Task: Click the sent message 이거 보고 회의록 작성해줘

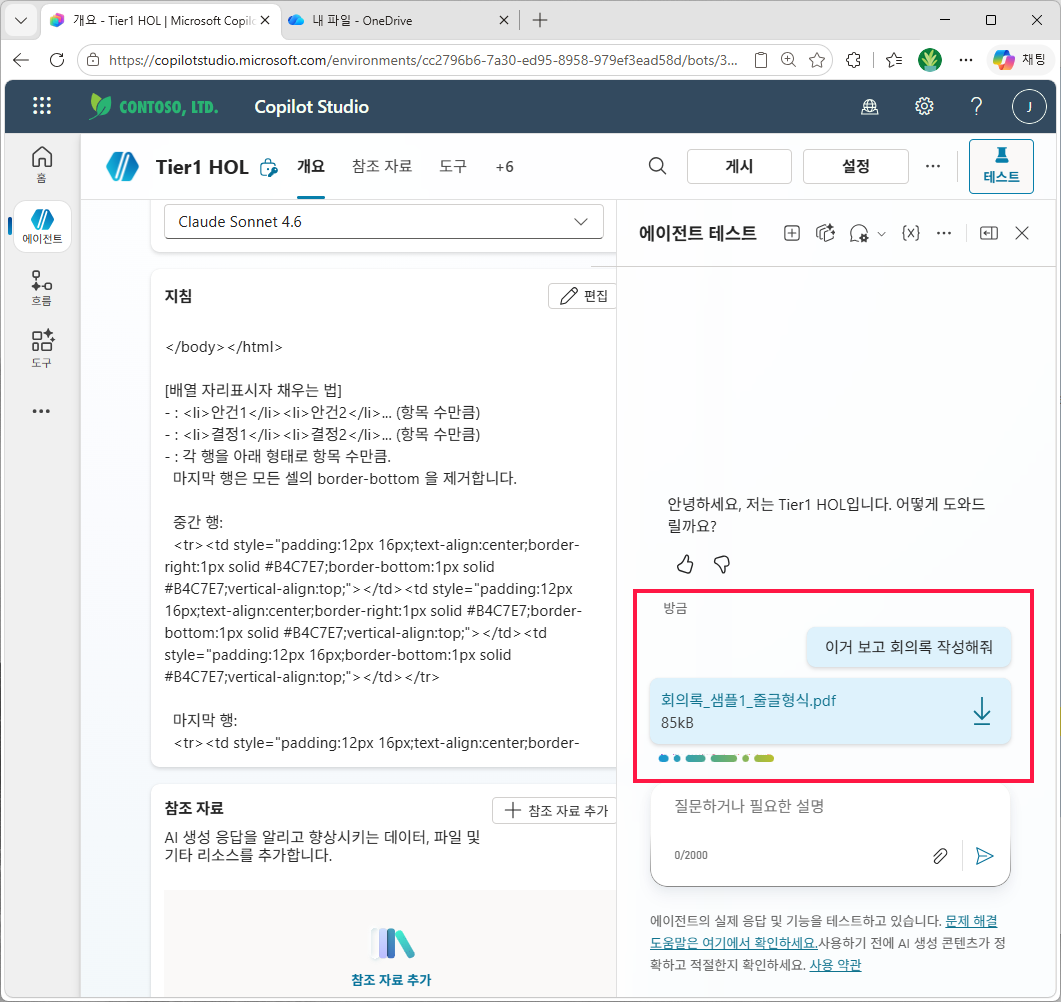Action: [x=908, y=647]
